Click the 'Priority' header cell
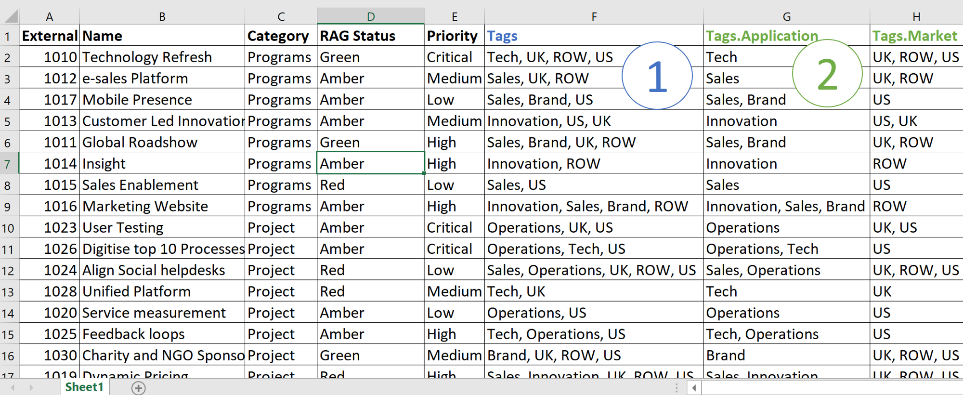 454,36
